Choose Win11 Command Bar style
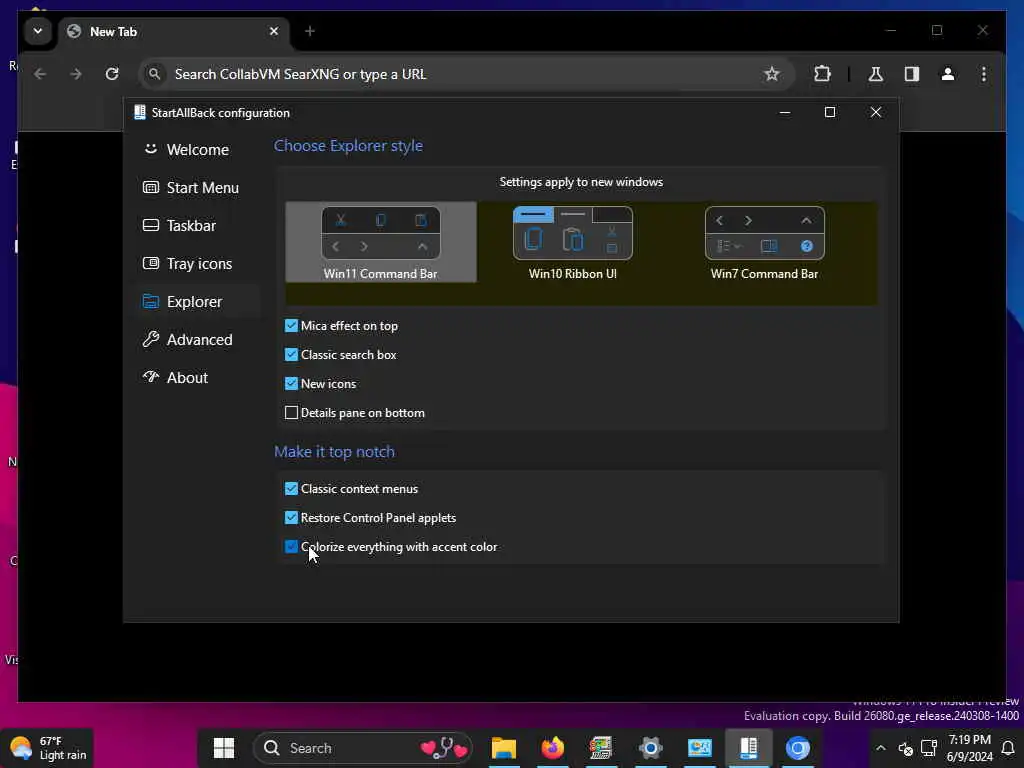The width and height of the screenshot is (1024, 768). pyautogui.click(x=381, y=242)
